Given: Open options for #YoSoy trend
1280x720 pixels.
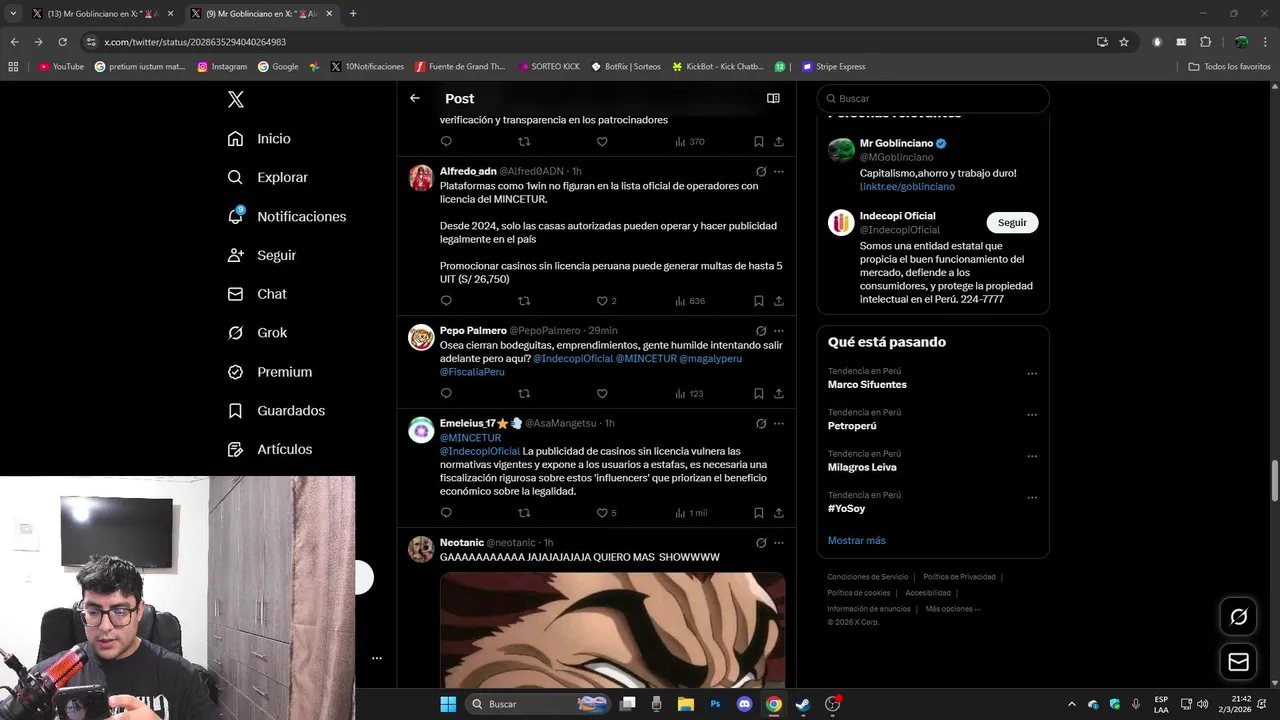Looking at the screenshot, I should [x=1032, y=497].
